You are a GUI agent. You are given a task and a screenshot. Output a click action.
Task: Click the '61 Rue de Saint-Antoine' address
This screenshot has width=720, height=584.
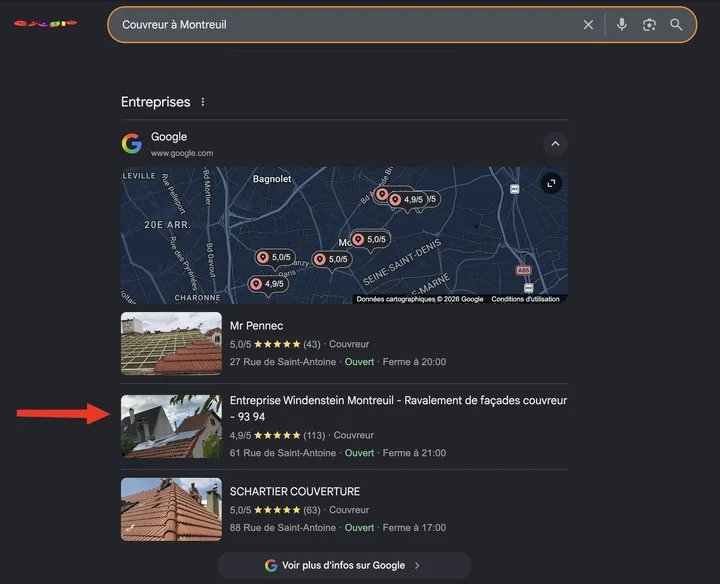click(x=282, y=453)
